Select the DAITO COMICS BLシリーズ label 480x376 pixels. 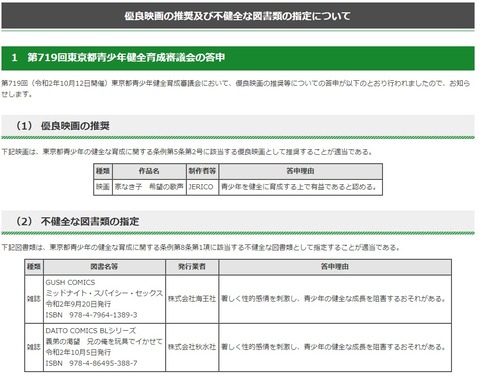[x=91, y=331]
